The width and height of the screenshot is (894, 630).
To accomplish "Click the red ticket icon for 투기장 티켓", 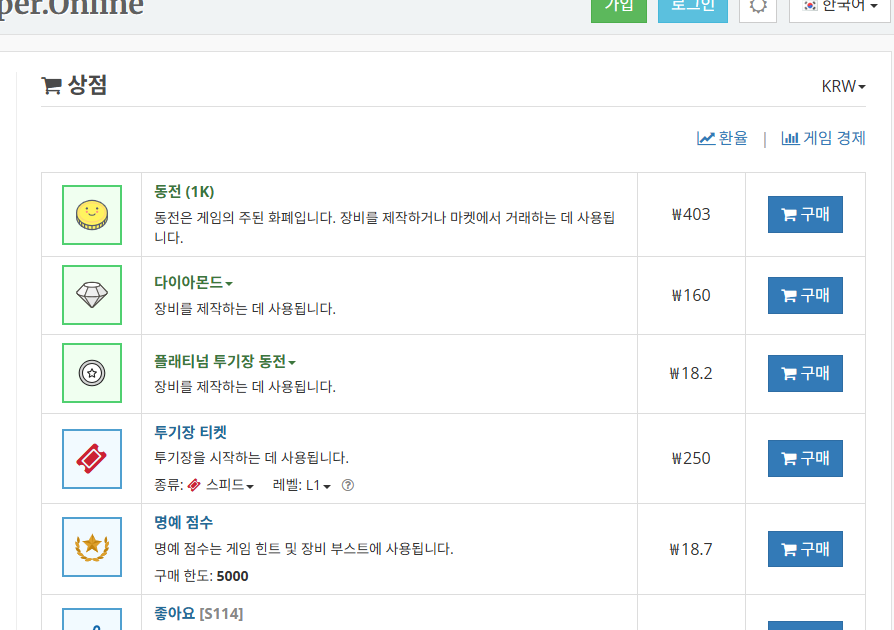I will point(92,458).
